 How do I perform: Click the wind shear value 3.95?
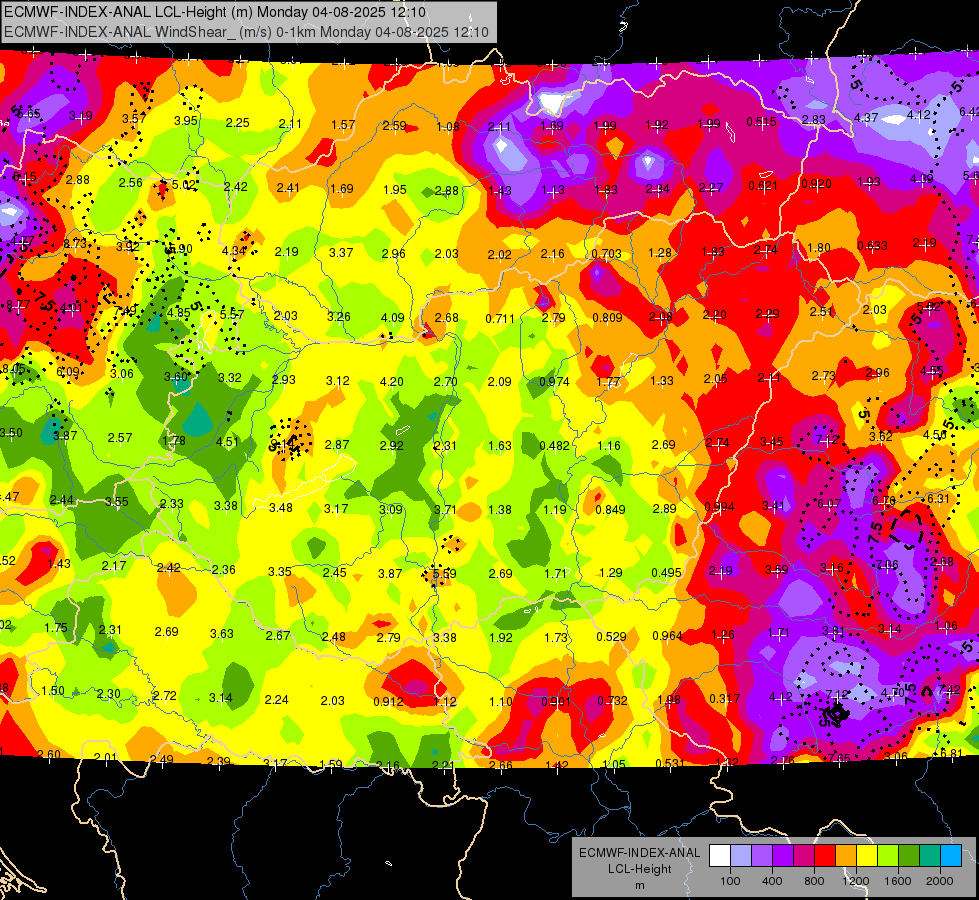pos(185,121)
